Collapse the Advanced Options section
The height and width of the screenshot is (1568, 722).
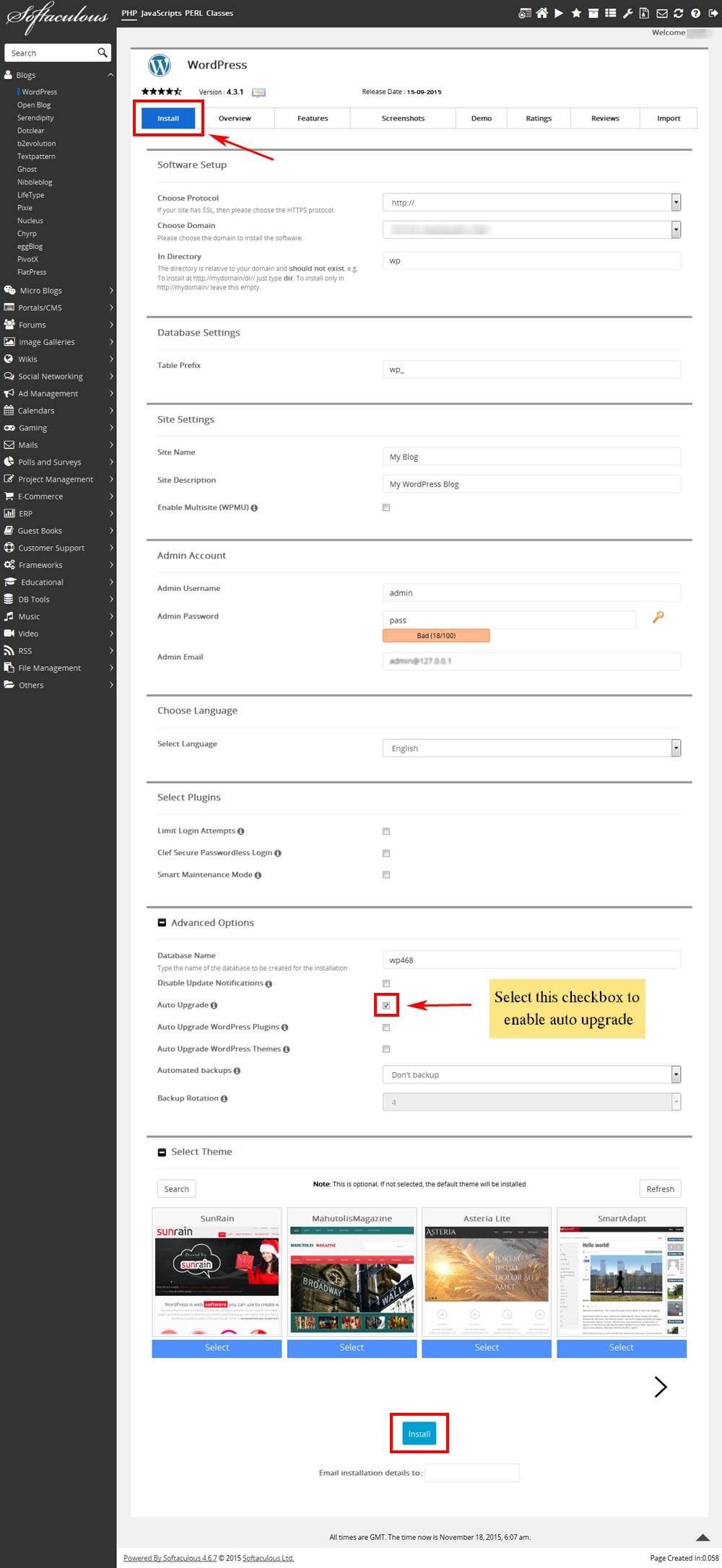tap(162, 923)
